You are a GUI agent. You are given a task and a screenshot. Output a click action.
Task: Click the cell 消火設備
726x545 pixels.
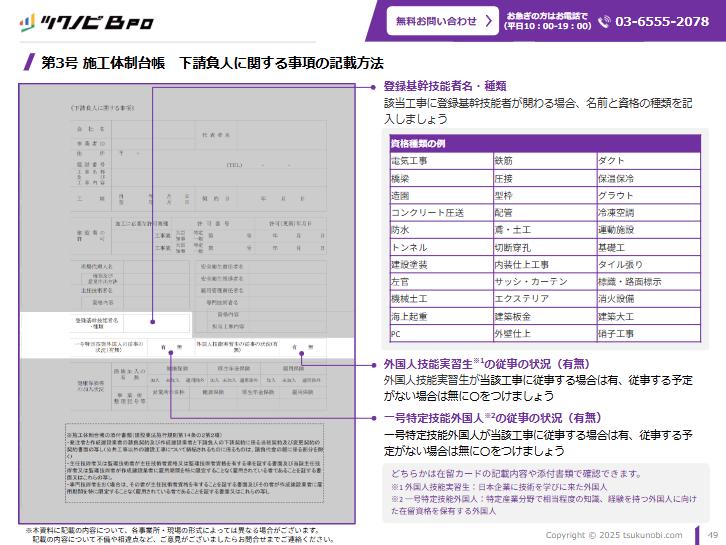649,299
